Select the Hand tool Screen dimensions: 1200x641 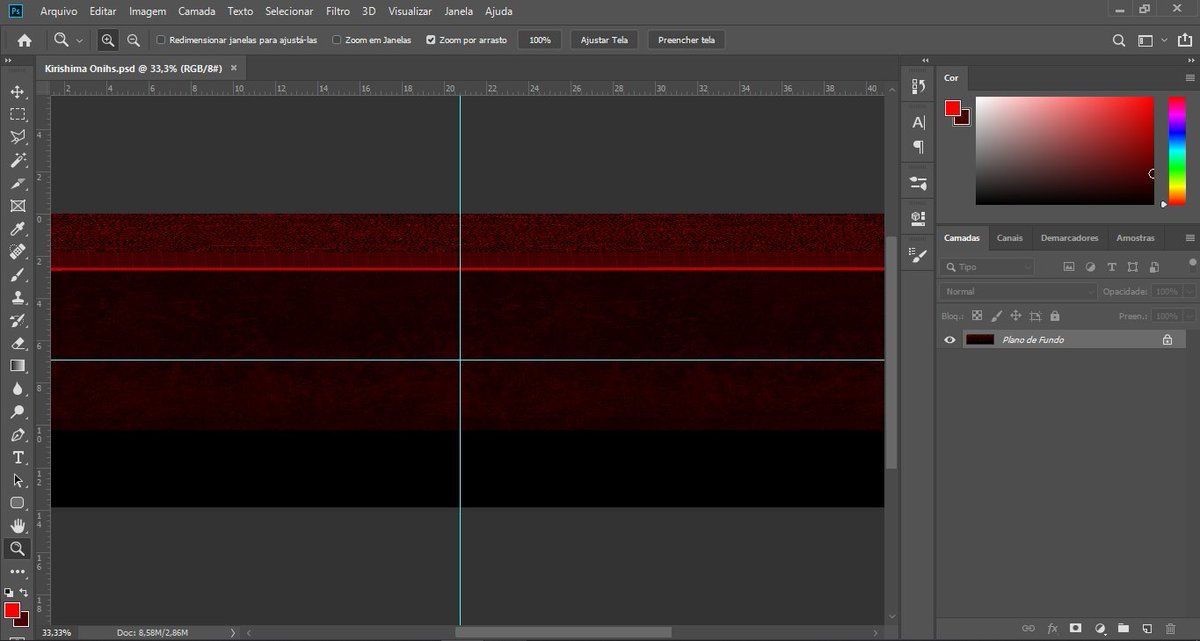[x=17, y=526]
